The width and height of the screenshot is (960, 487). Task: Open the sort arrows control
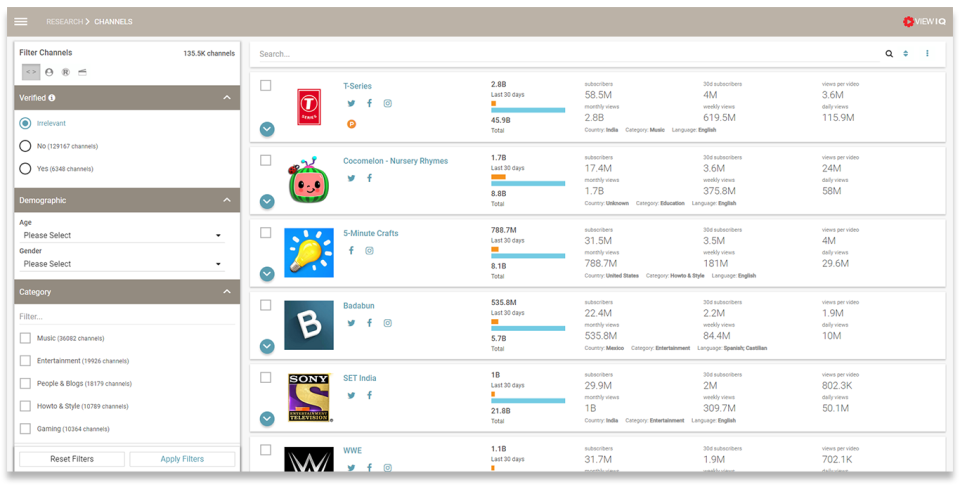(906, 54)
